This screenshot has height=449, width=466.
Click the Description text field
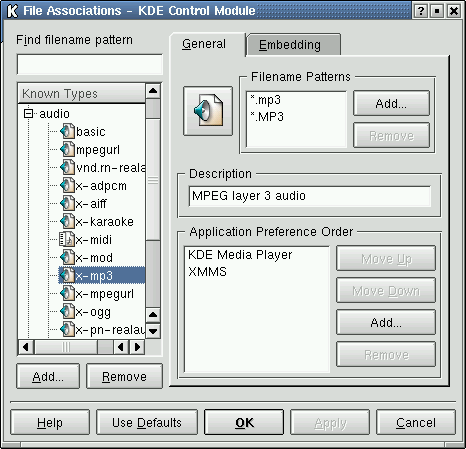310,196
